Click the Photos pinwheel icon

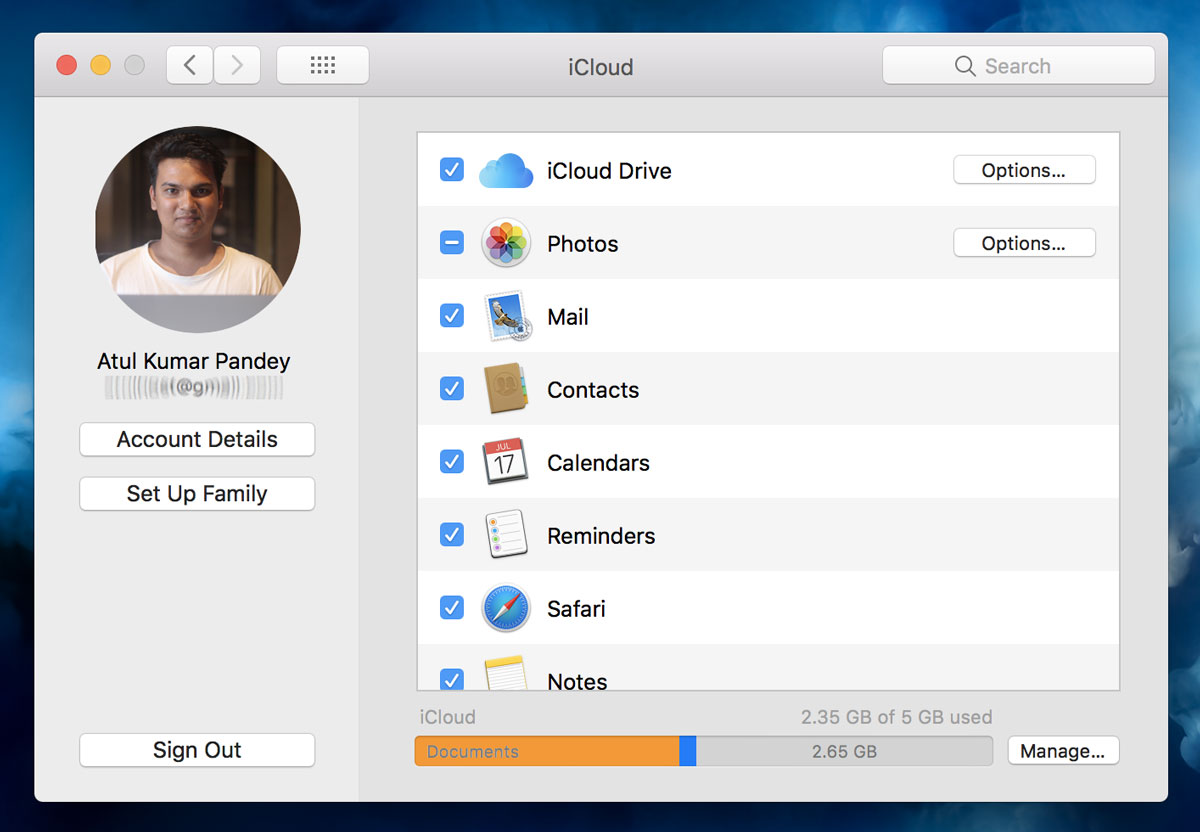pos(505,243)
